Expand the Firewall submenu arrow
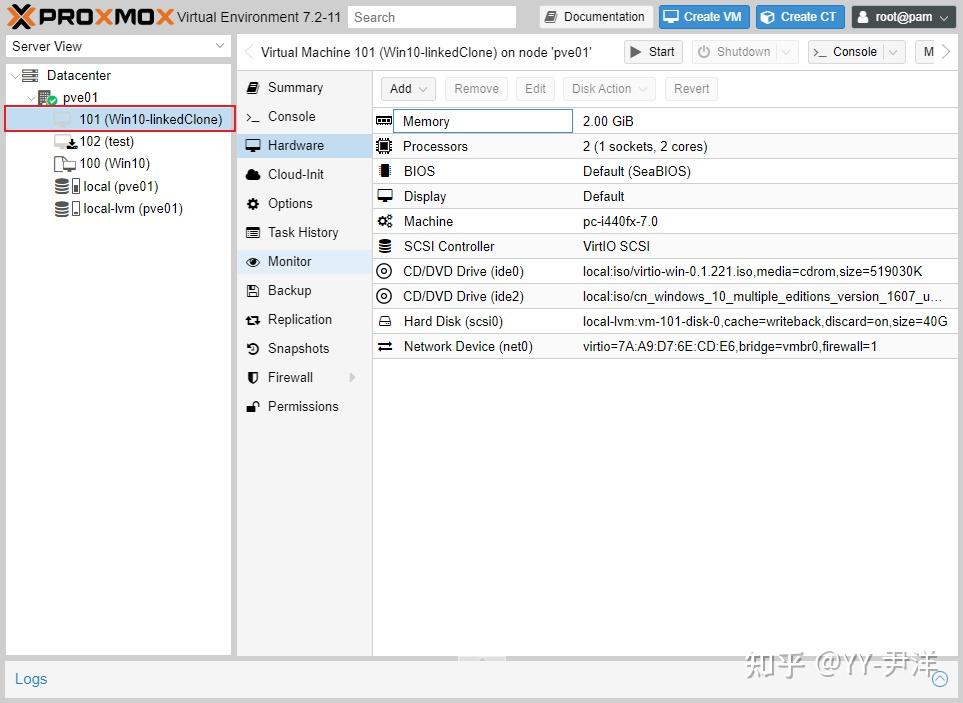This screenshot has height=703, width=963. click(x=352, y=378)
